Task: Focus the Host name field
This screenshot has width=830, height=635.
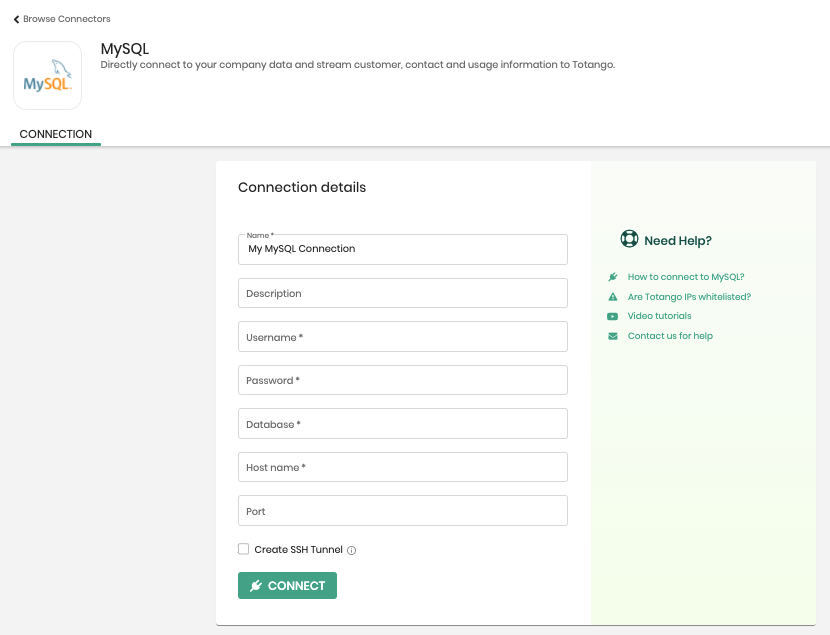Action: point(403,467)
